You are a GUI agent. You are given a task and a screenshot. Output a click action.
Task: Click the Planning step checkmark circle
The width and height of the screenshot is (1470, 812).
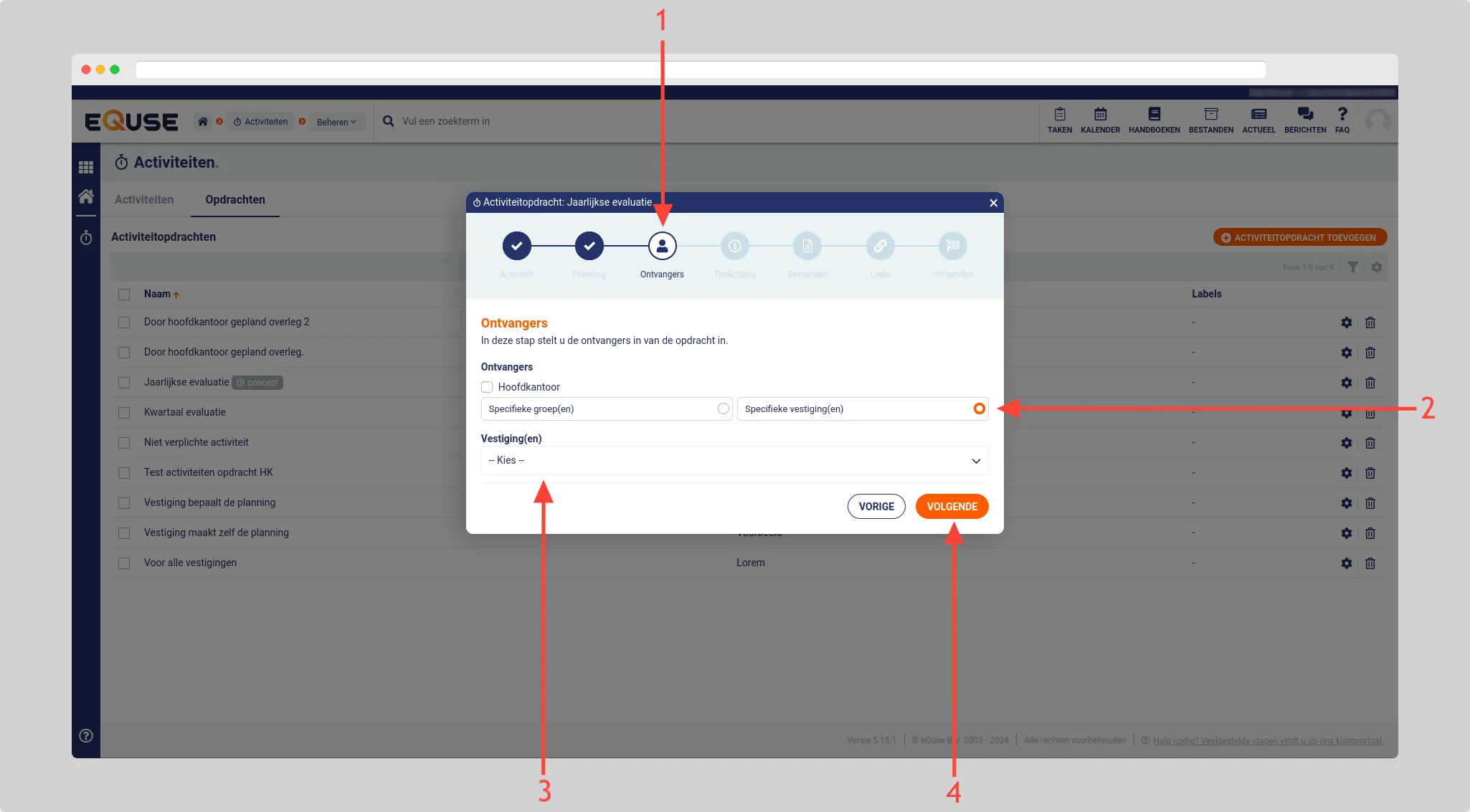(x=589, y=246)
